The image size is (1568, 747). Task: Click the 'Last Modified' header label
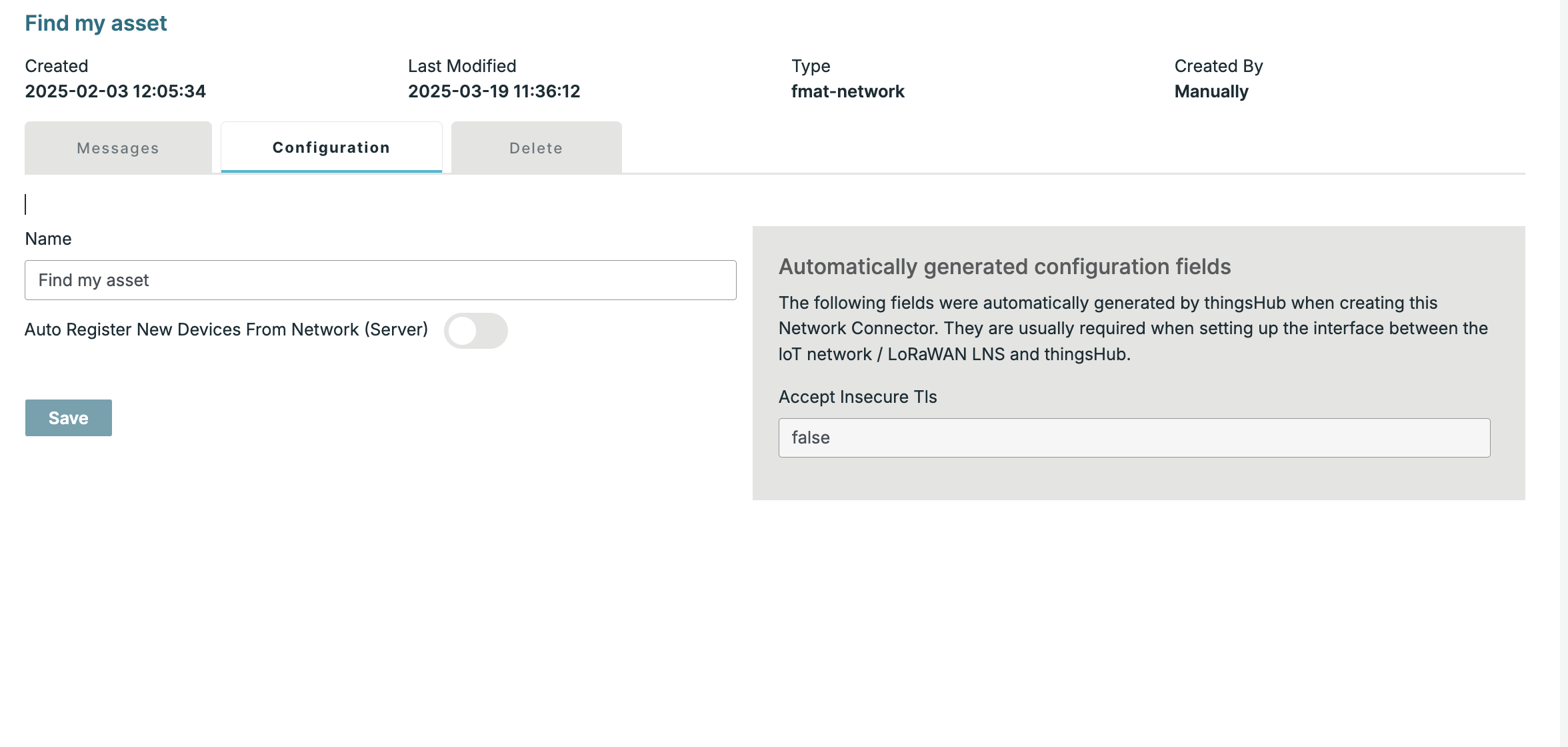(x=462, y=66)
